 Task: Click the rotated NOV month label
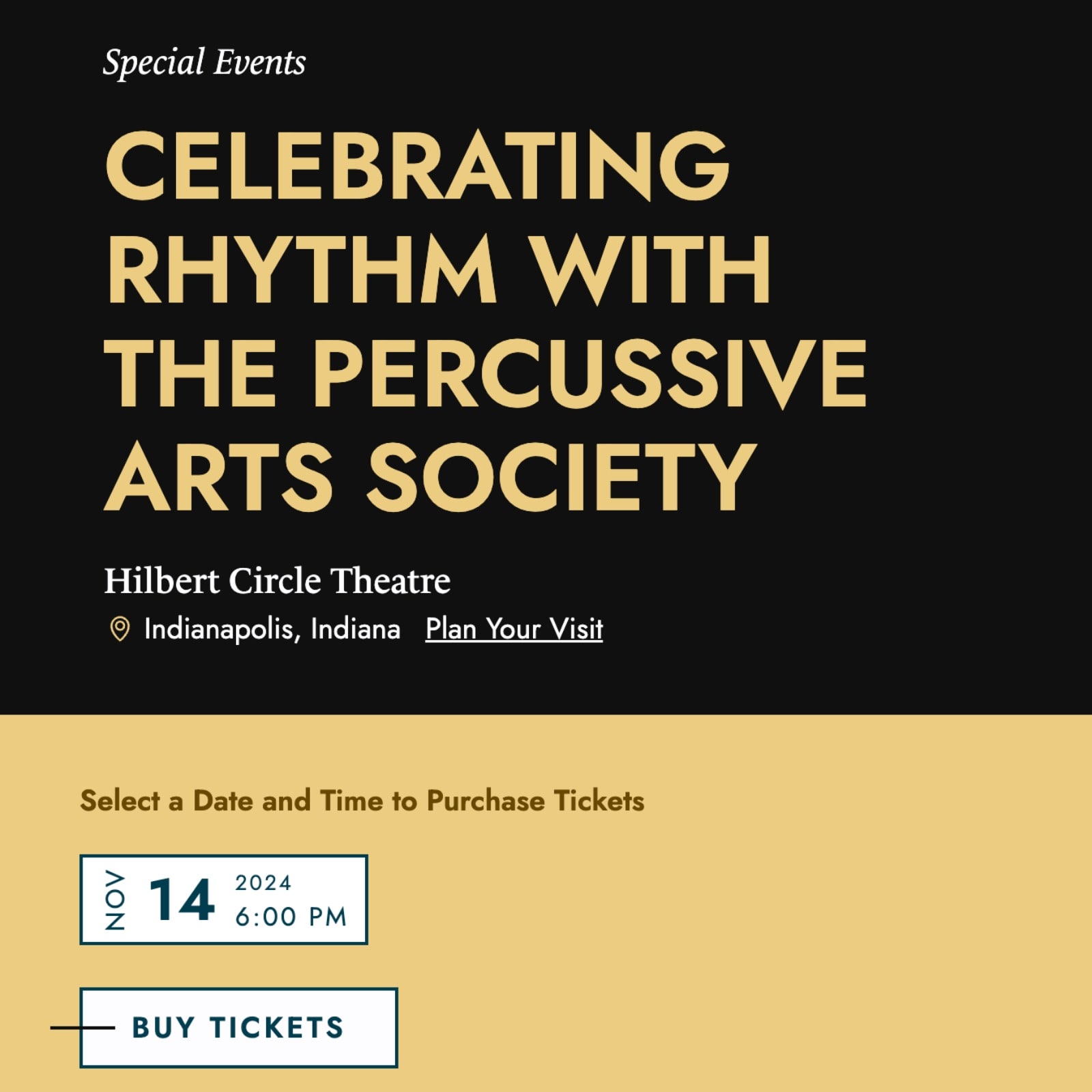[115, 900]
